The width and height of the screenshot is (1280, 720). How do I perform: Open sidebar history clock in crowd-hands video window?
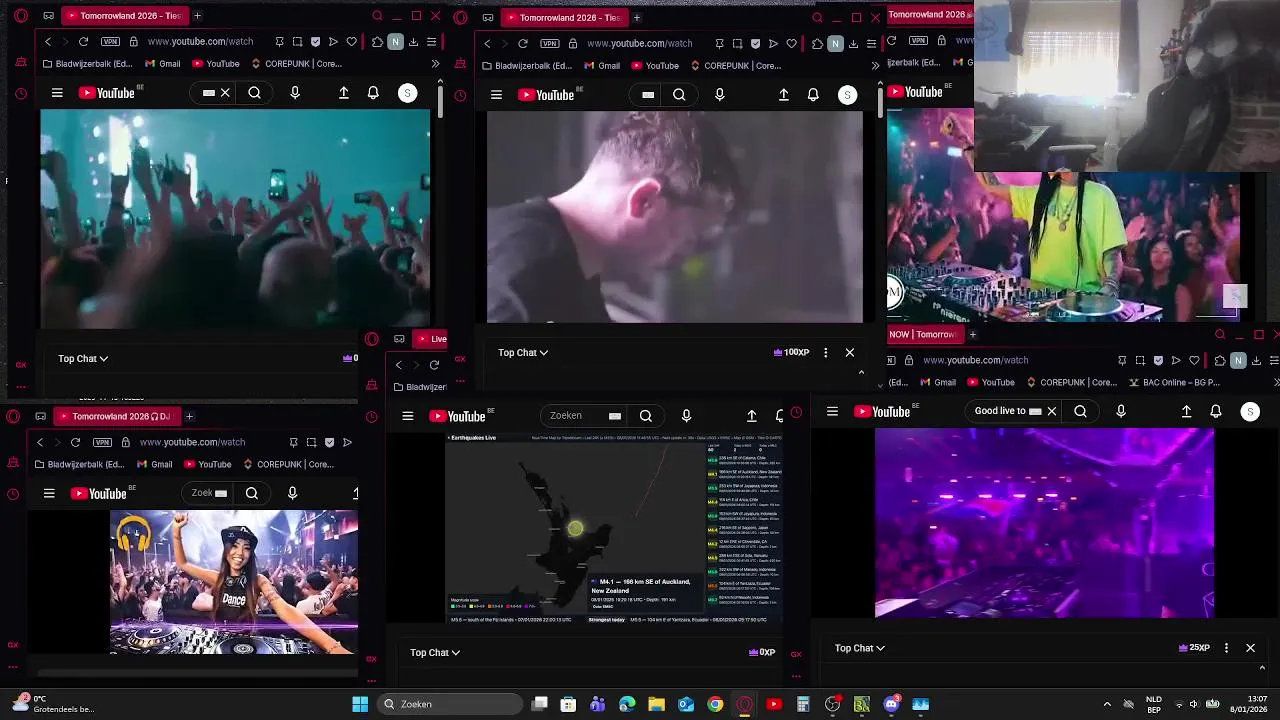click(x=21, y=94)
